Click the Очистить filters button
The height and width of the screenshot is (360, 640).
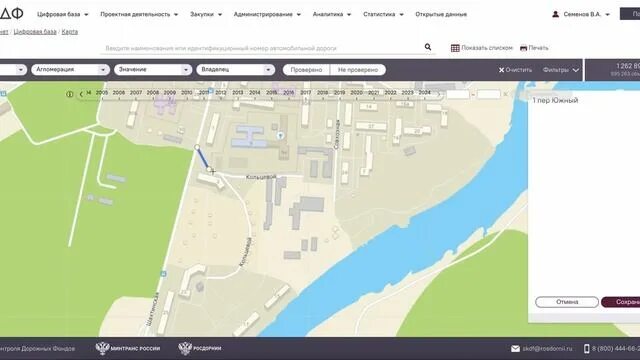pos(515,70)
